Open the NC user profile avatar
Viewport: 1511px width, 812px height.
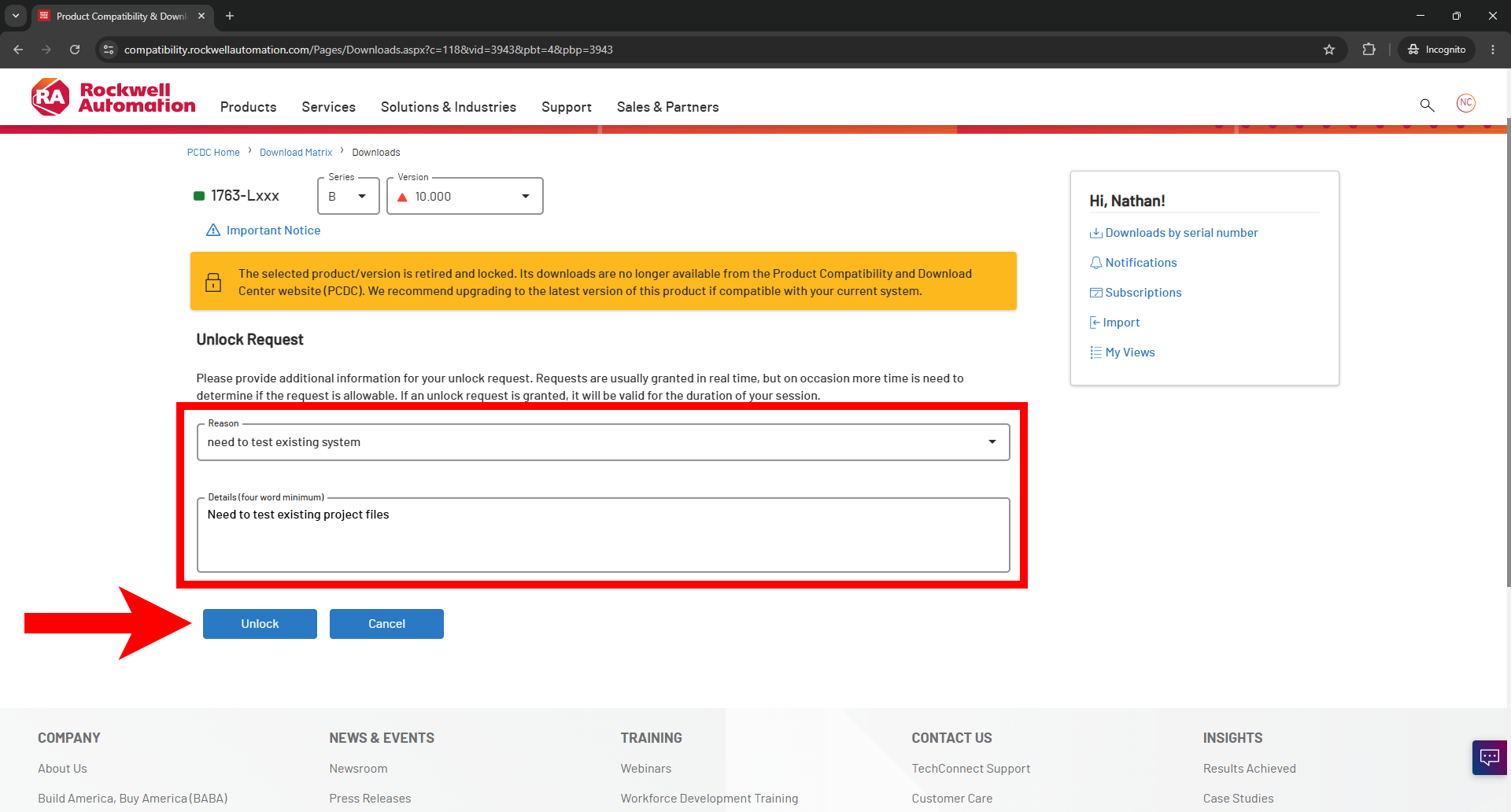point(1465,103)
